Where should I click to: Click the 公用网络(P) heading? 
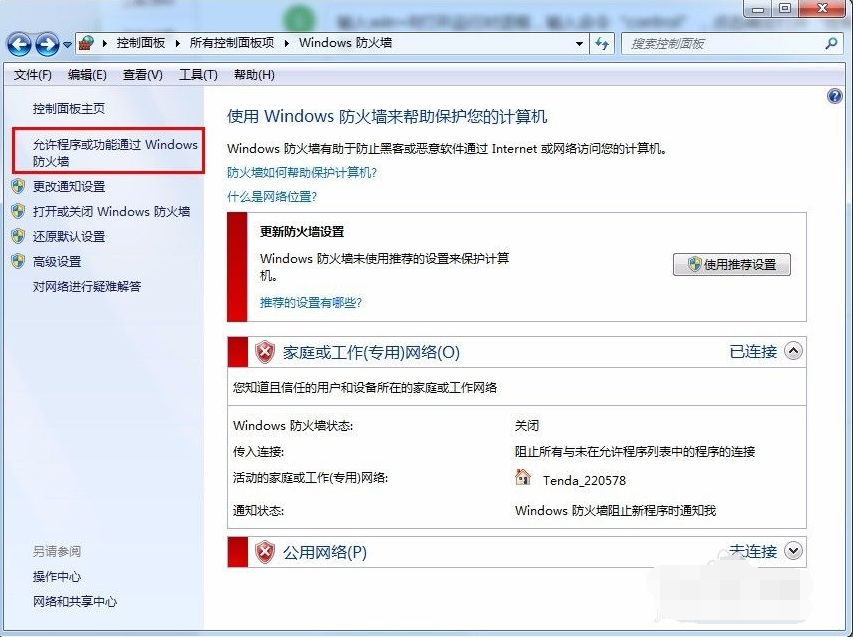click(325, 553)
